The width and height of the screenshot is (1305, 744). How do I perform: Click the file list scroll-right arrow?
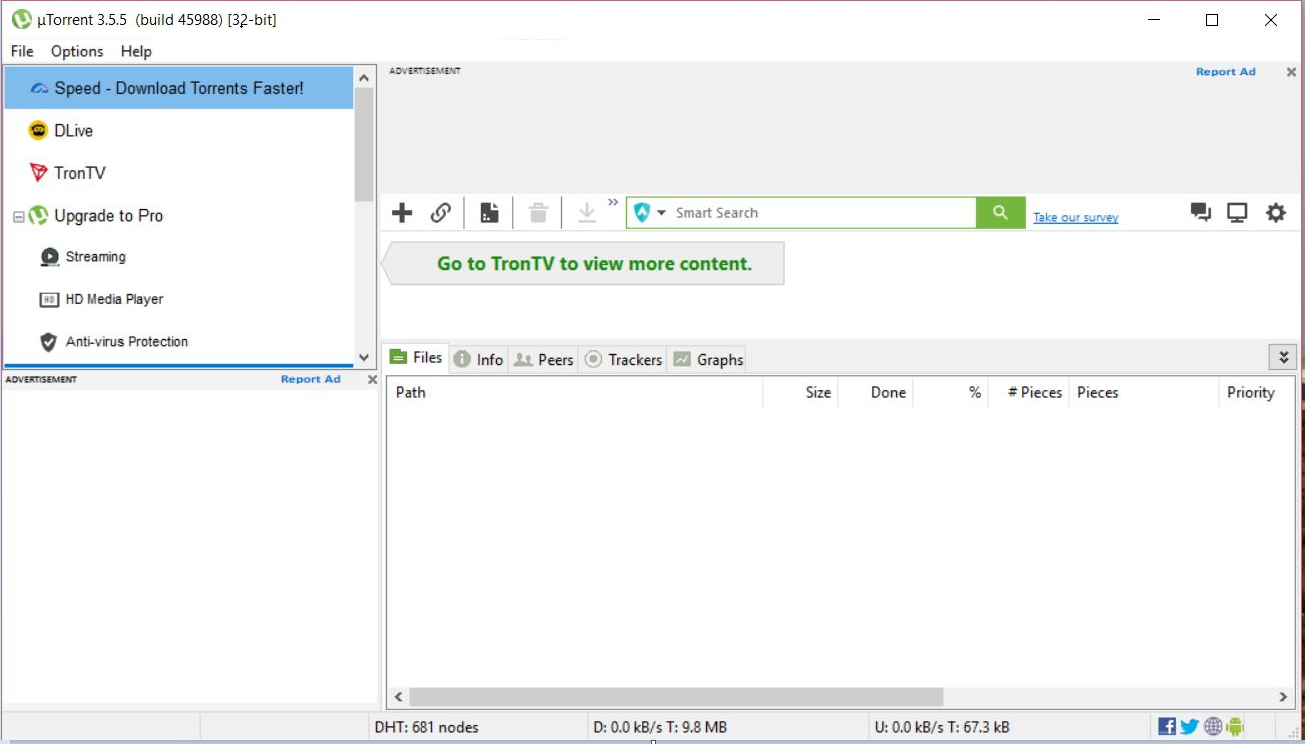tap(1284, 697)
